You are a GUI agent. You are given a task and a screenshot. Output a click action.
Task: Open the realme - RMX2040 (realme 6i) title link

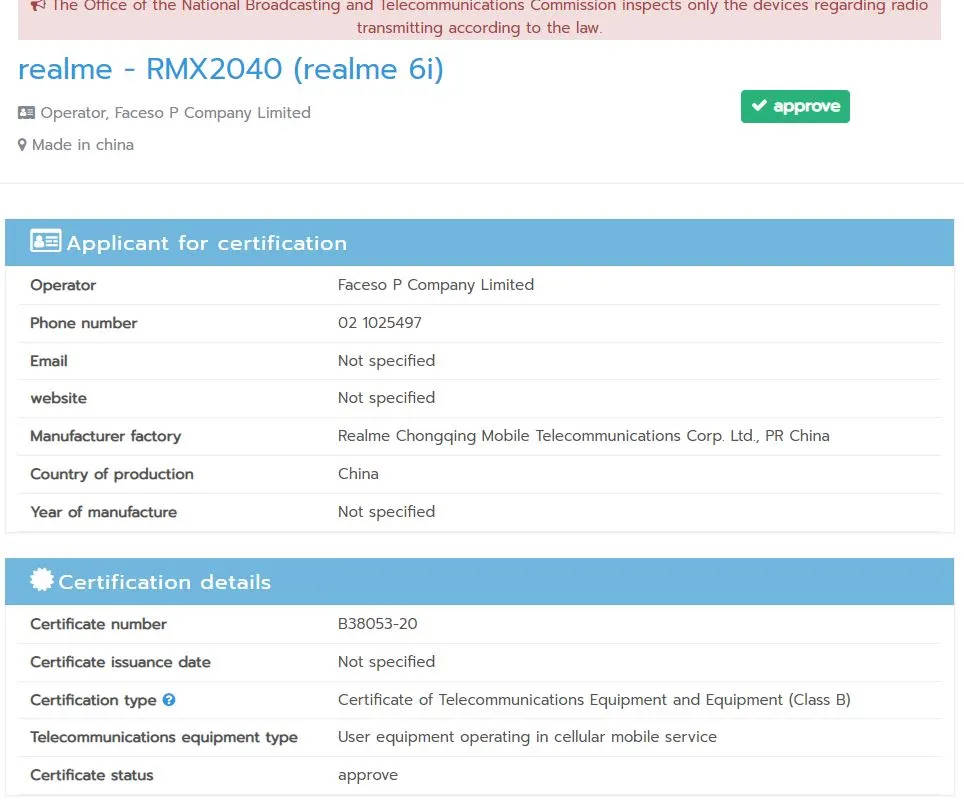coord(231,69)
